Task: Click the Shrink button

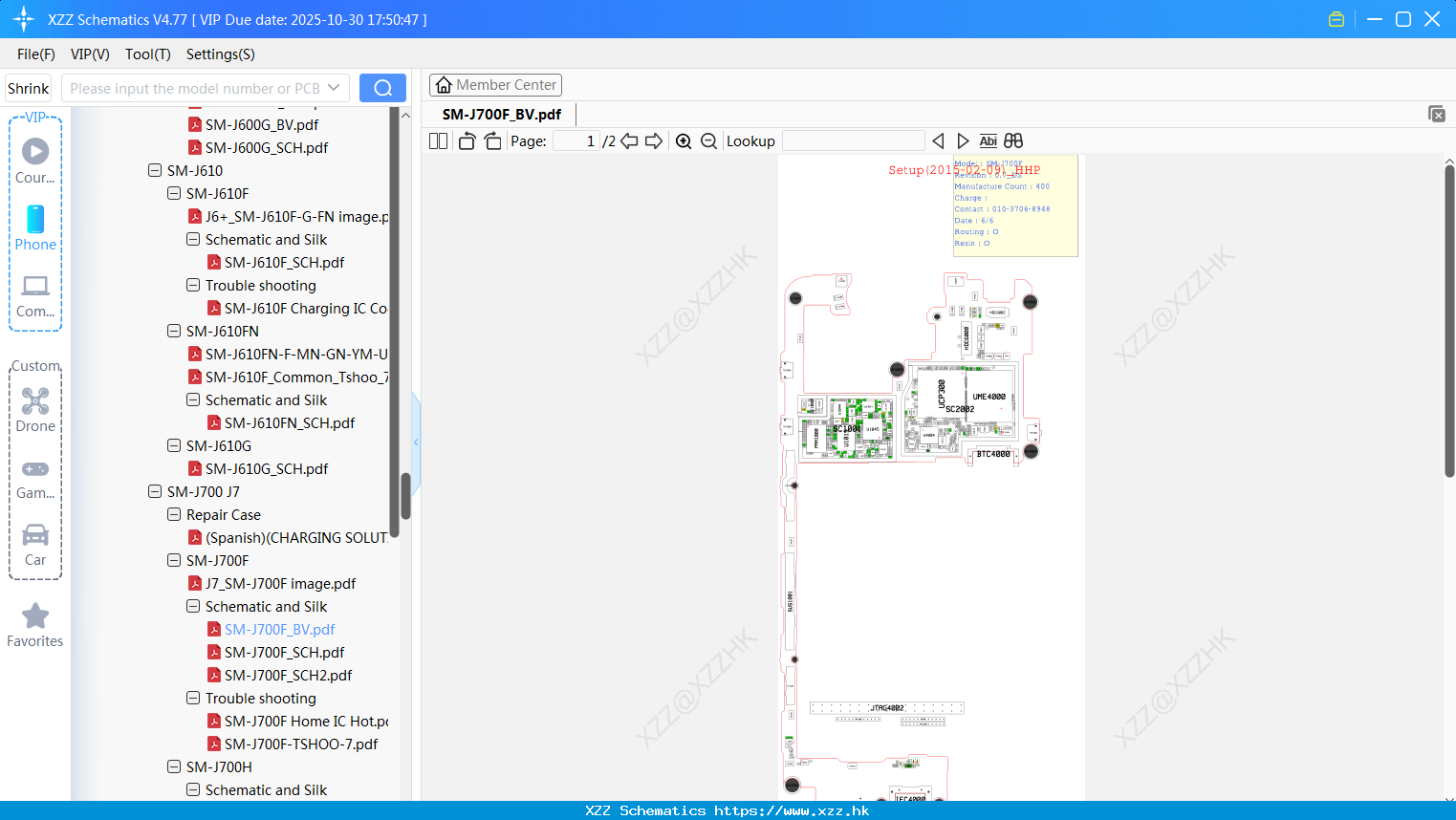Action: (29, 88)
